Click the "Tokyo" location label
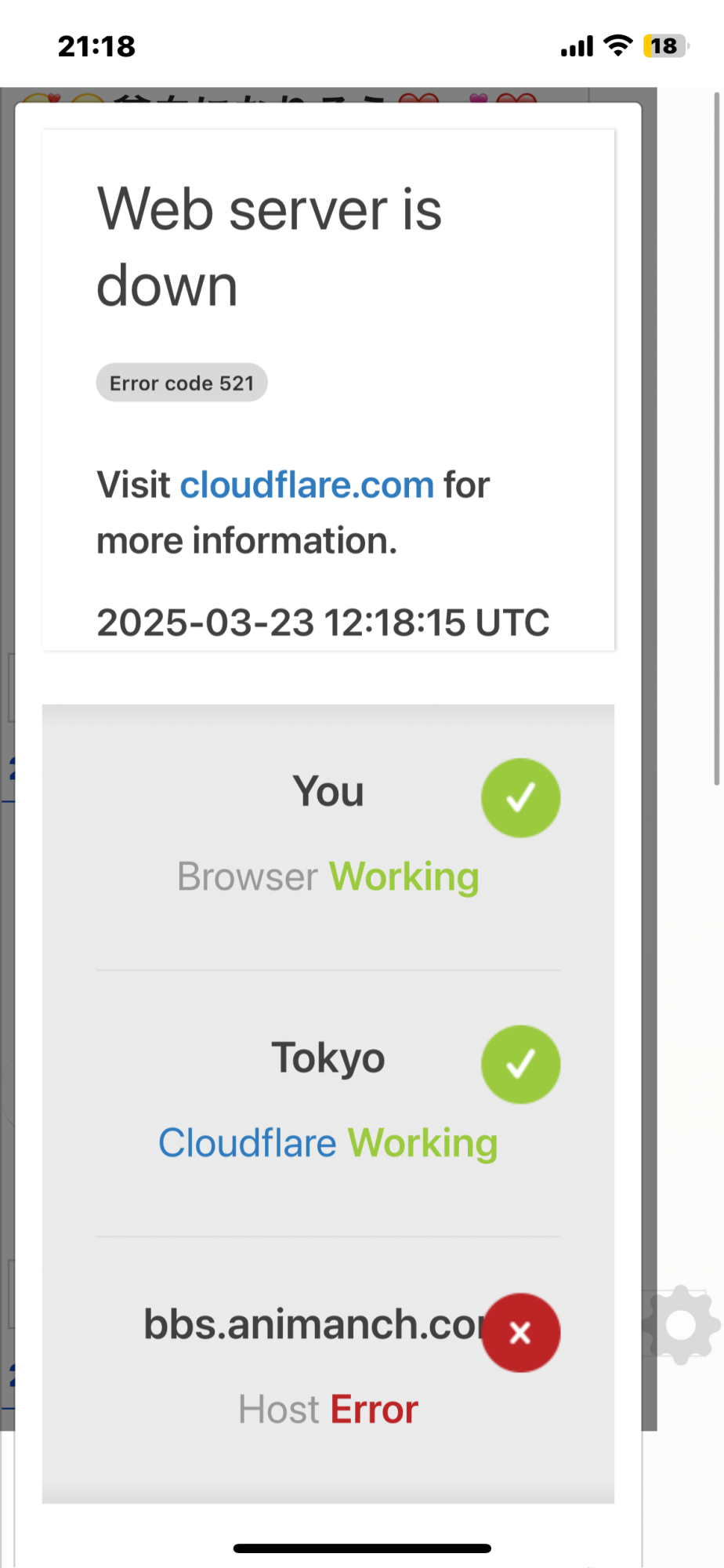 pos(328,1058)
